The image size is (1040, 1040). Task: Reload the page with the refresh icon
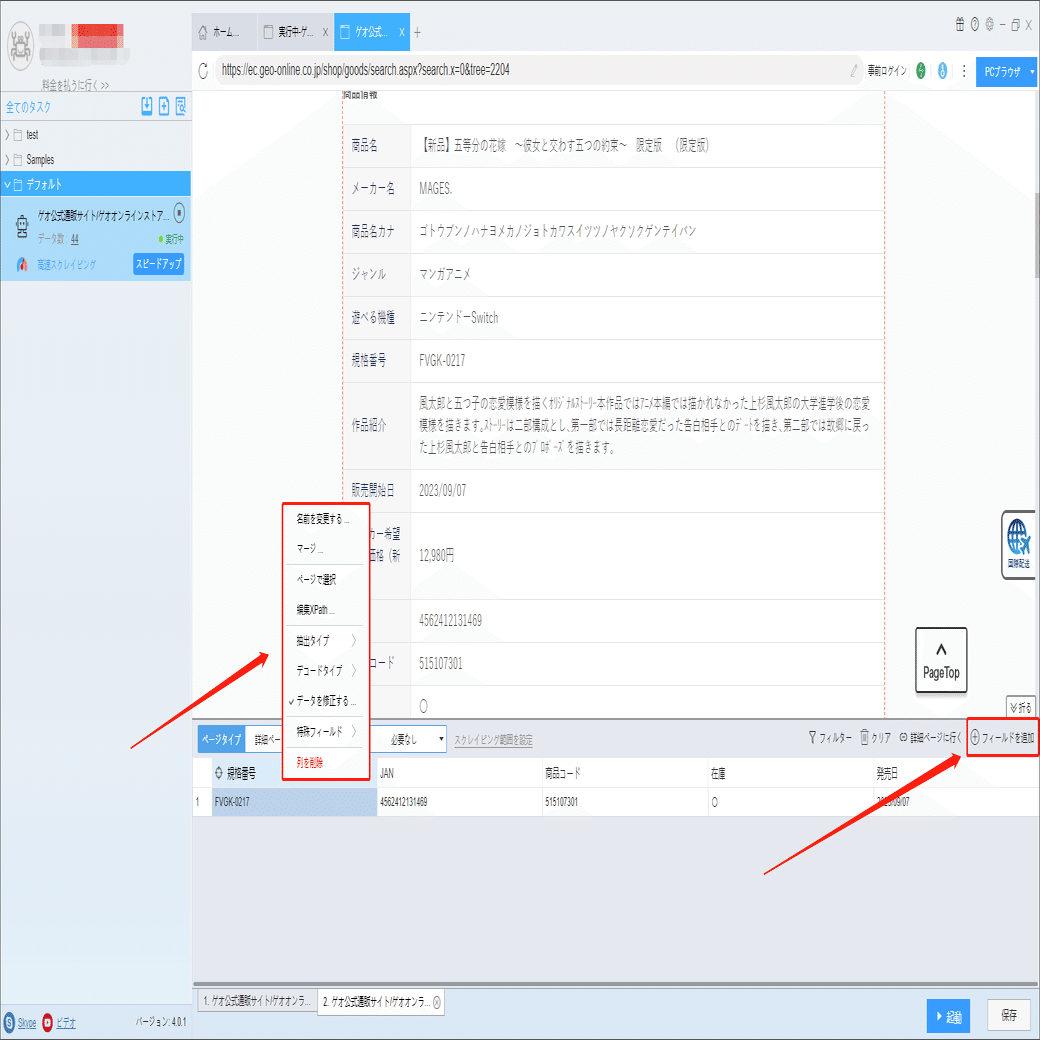203,70
